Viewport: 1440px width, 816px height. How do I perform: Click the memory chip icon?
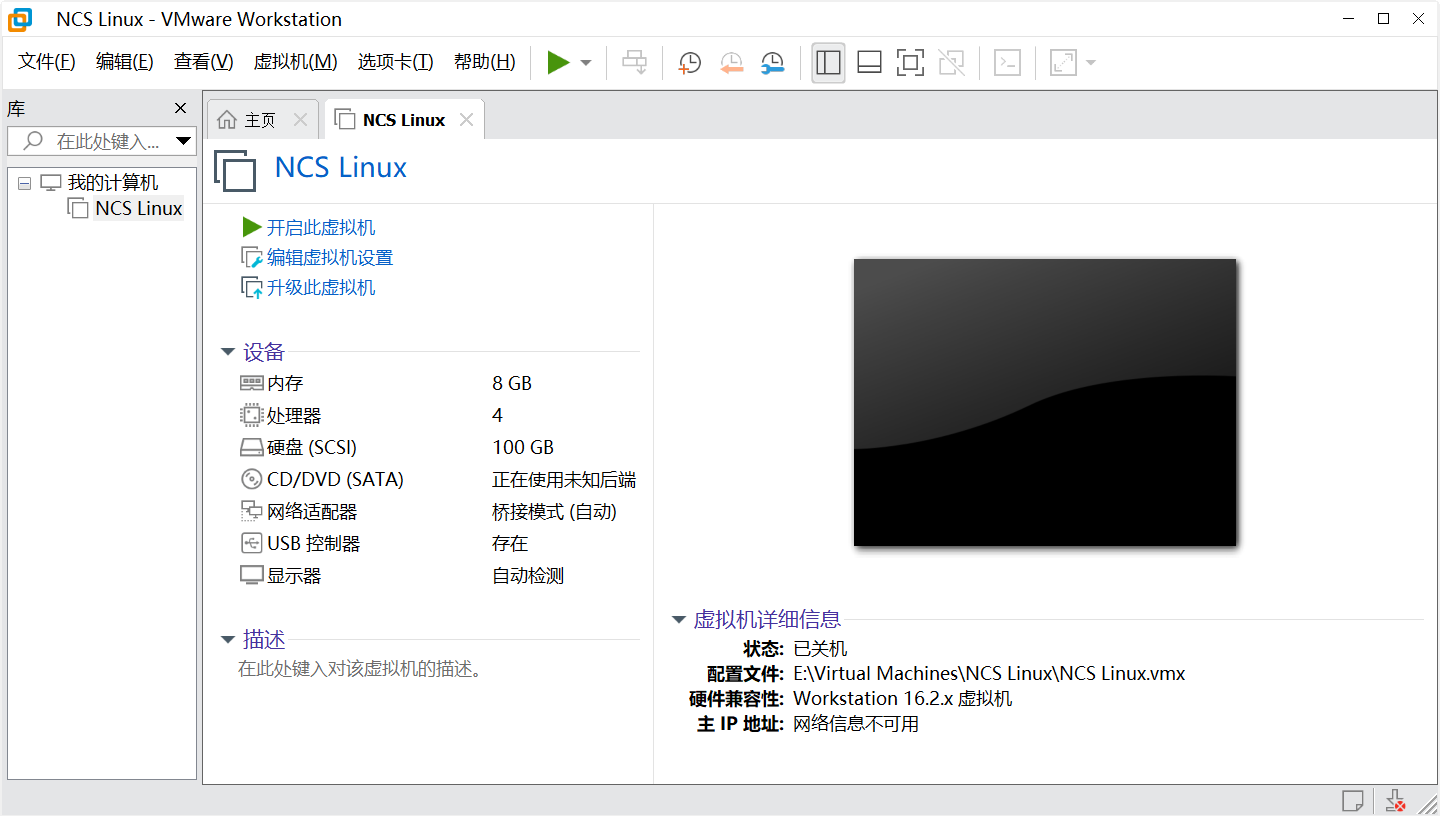pos(251,383)
